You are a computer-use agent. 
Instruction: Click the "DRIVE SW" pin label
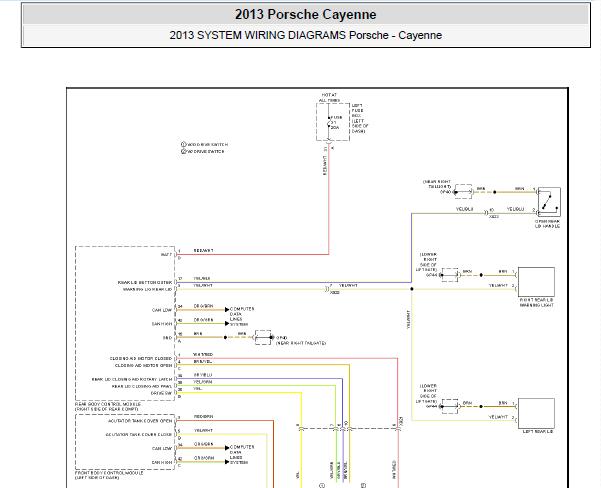(161, 393)
